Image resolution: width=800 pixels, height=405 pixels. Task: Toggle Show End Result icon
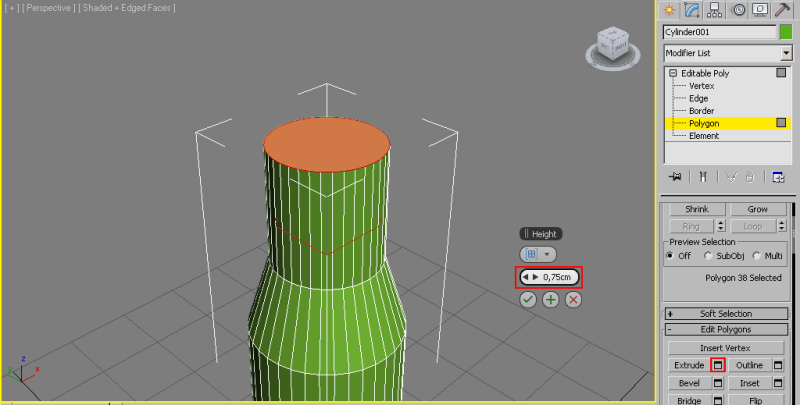(x=703, y=176)
